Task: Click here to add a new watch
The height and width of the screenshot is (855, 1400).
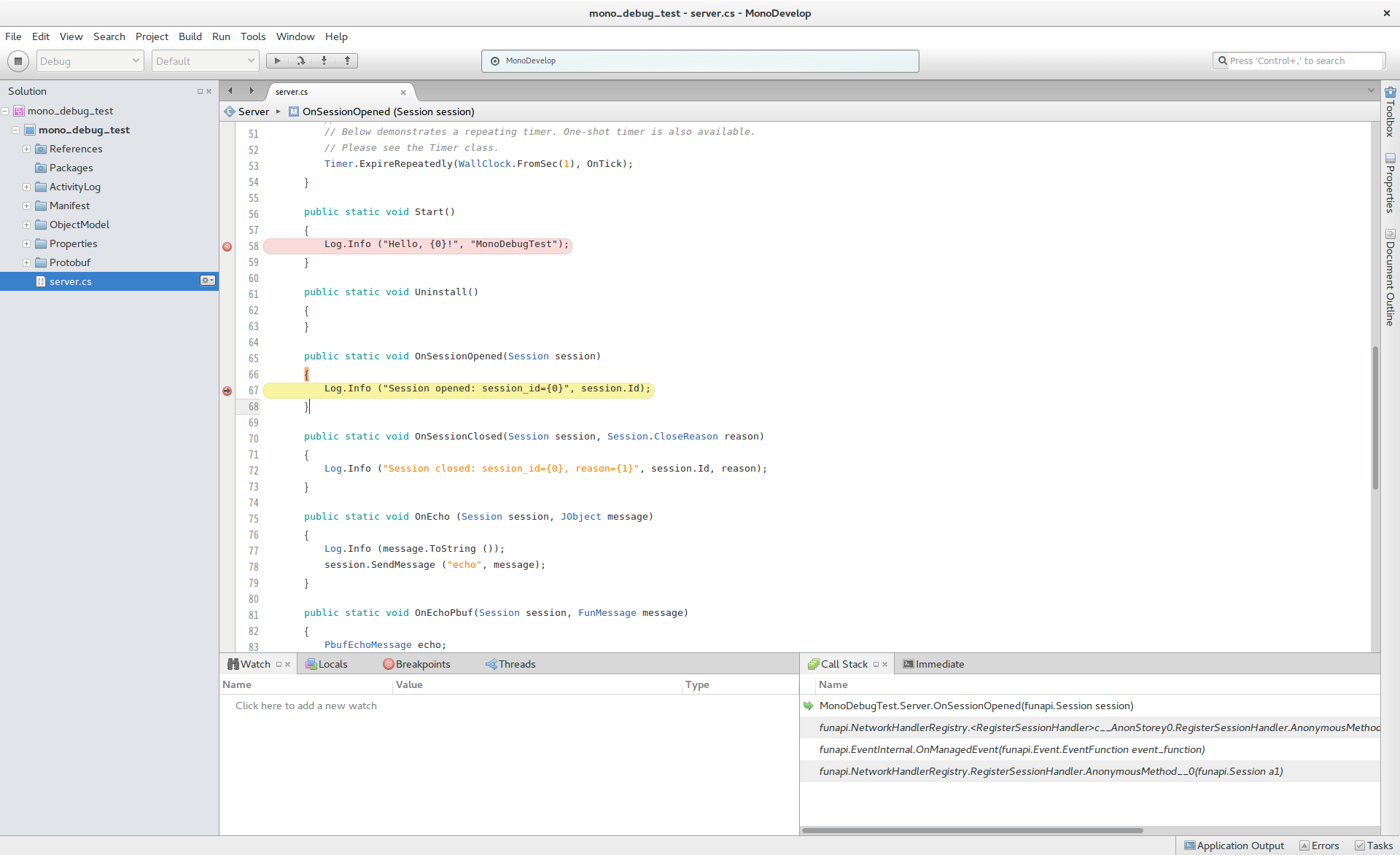Action: point(306,706)
